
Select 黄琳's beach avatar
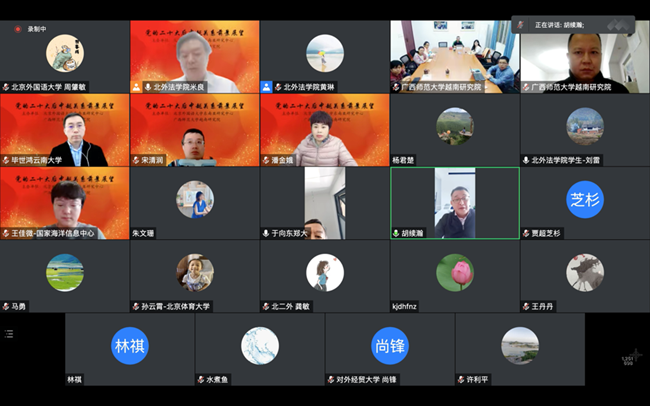click(325, 53)
